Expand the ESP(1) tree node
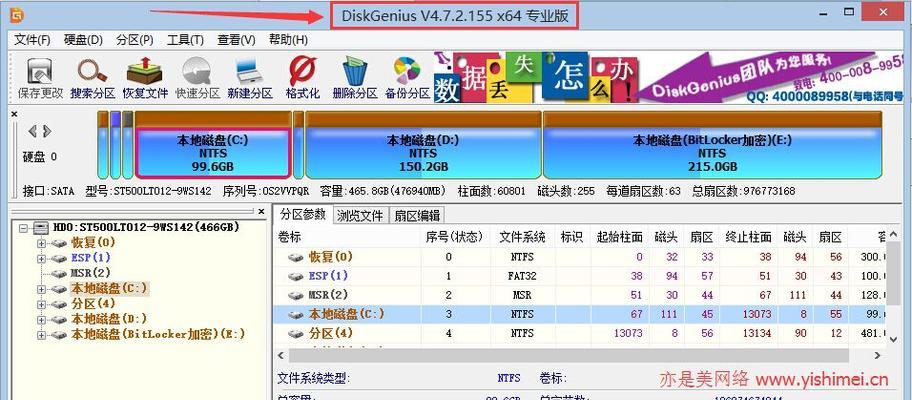The image size is (912, 400). [x=41, y=258]
